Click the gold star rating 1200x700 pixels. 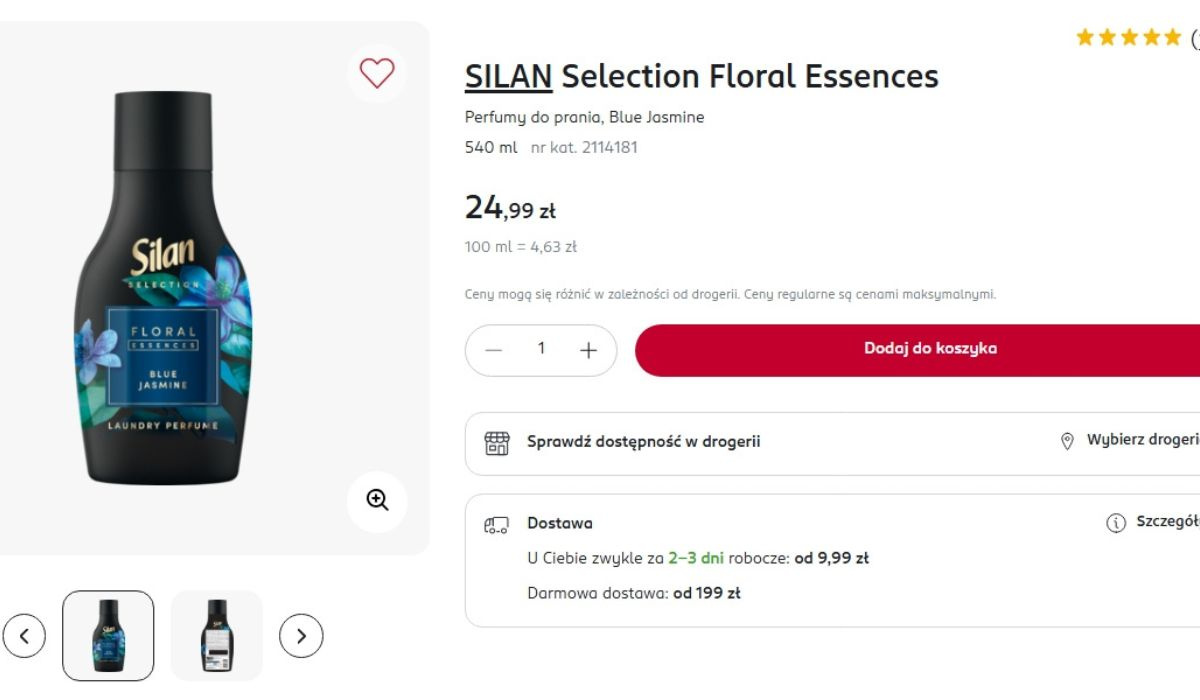(x=1128, y=38)
